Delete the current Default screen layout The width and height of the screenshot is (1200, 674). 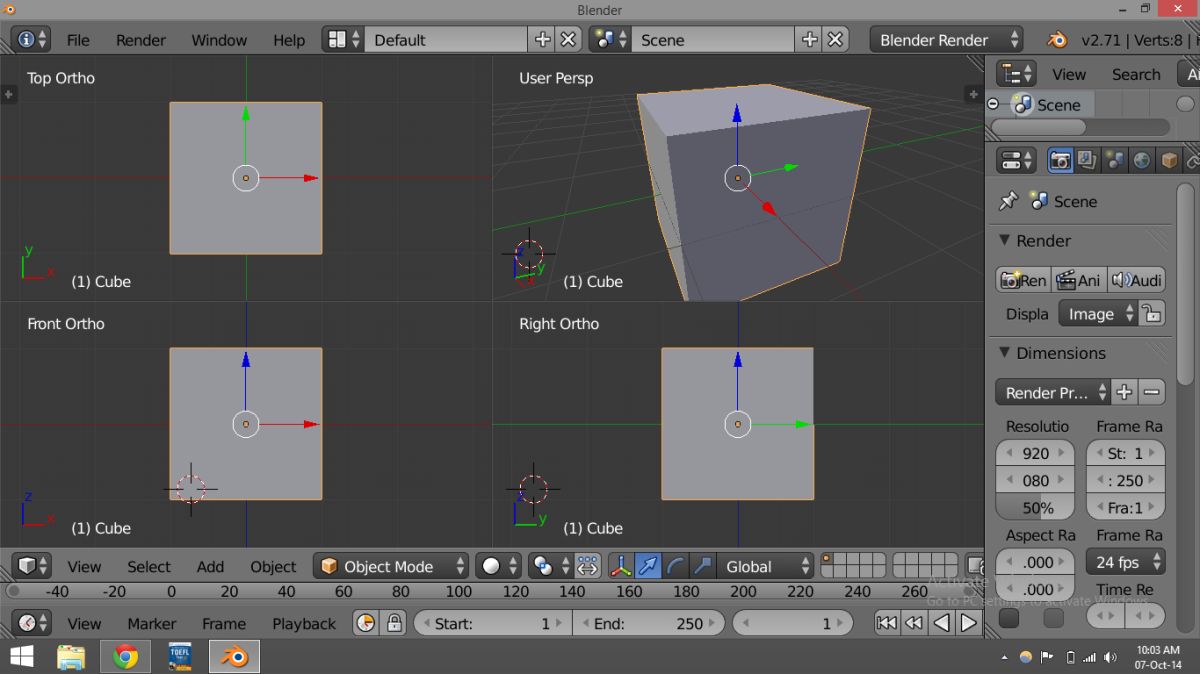point(568,40)
